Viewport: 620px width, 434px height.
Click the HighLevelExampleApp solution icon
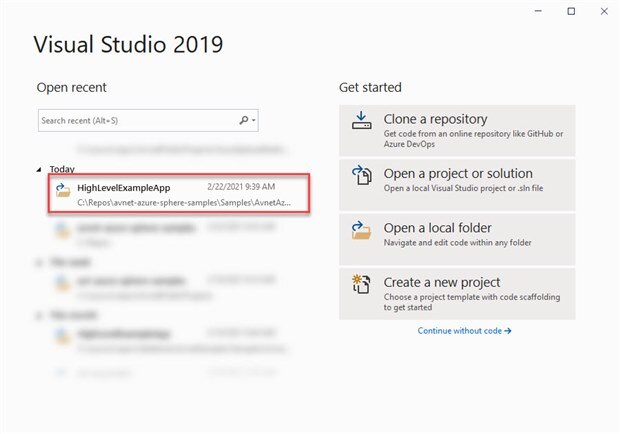pyautogui.click(x=62, y=188)
